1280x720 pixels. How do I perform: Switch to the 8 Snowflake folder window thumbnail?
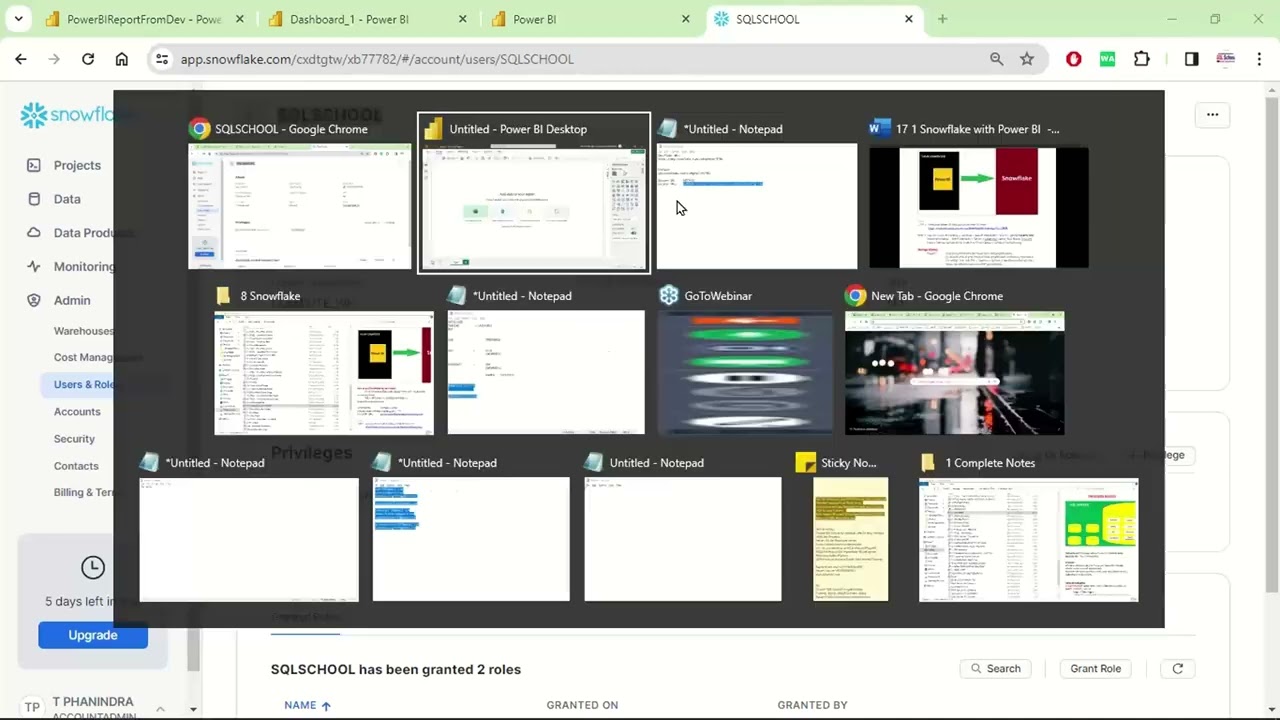[x=323, y=373]
